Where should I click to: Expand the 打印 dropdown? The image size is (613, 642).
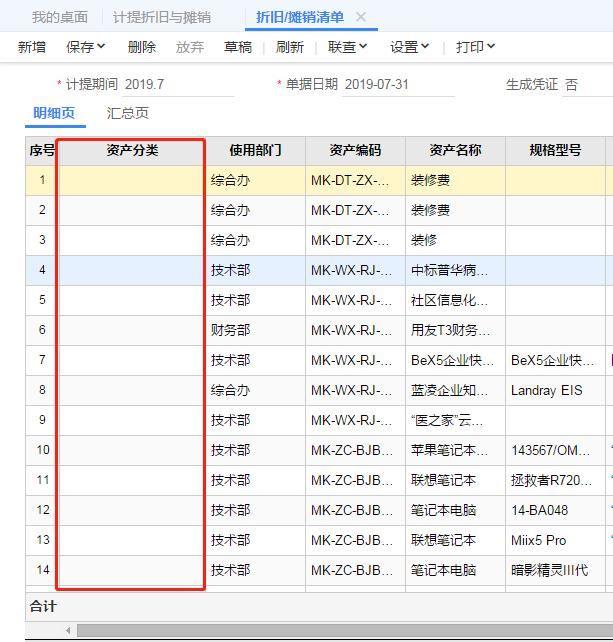(x=475, y=47)
